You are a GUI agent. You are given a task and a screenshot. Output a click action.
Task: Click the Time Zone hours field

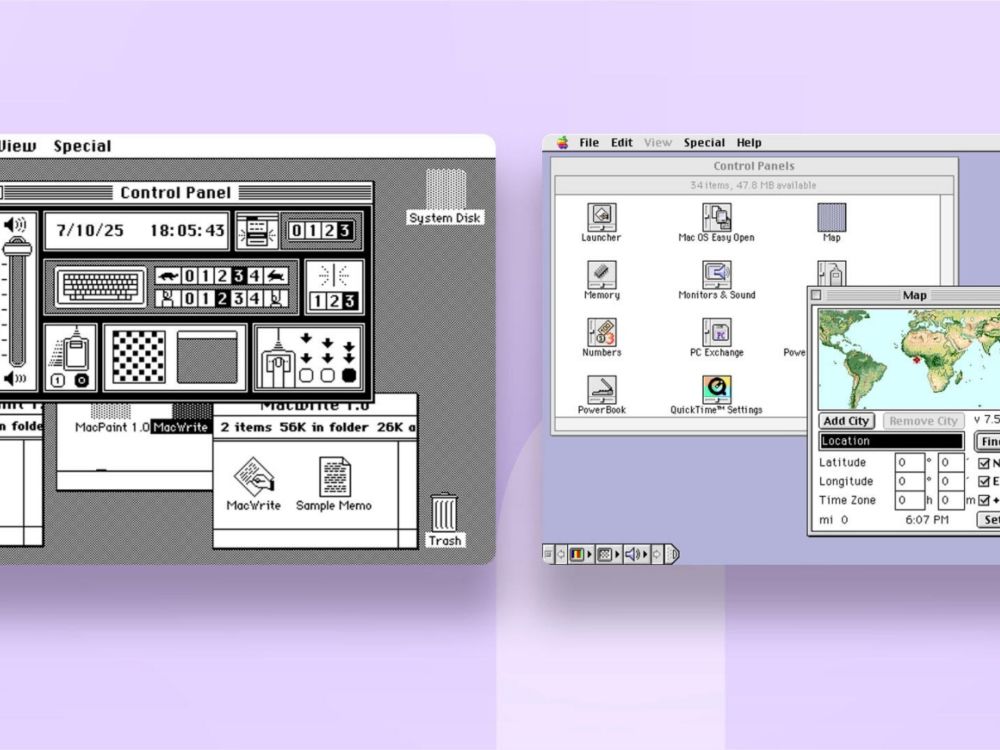(909, 501)
